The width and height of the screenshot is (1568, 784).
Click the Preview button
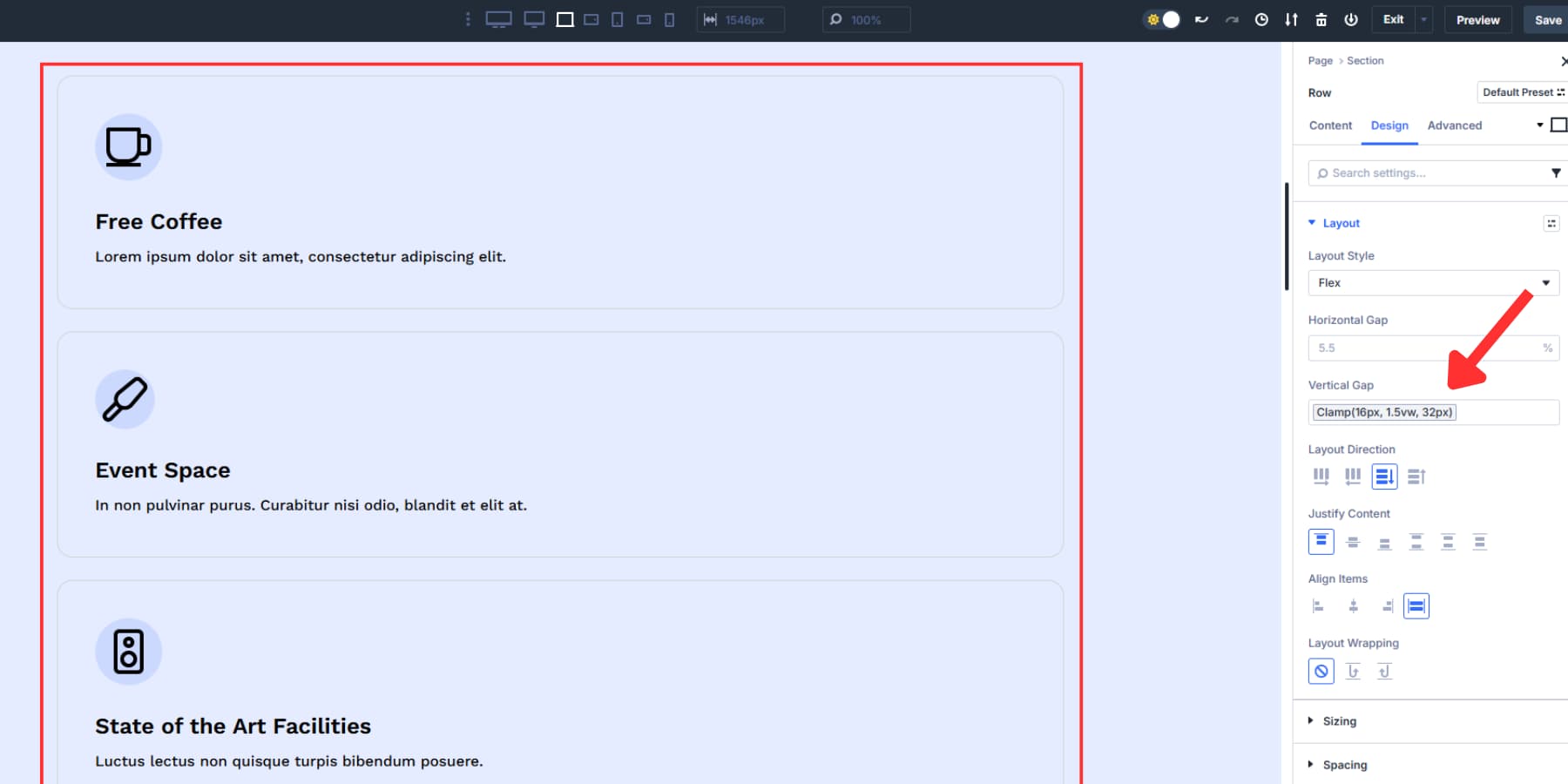point(1477,19)
